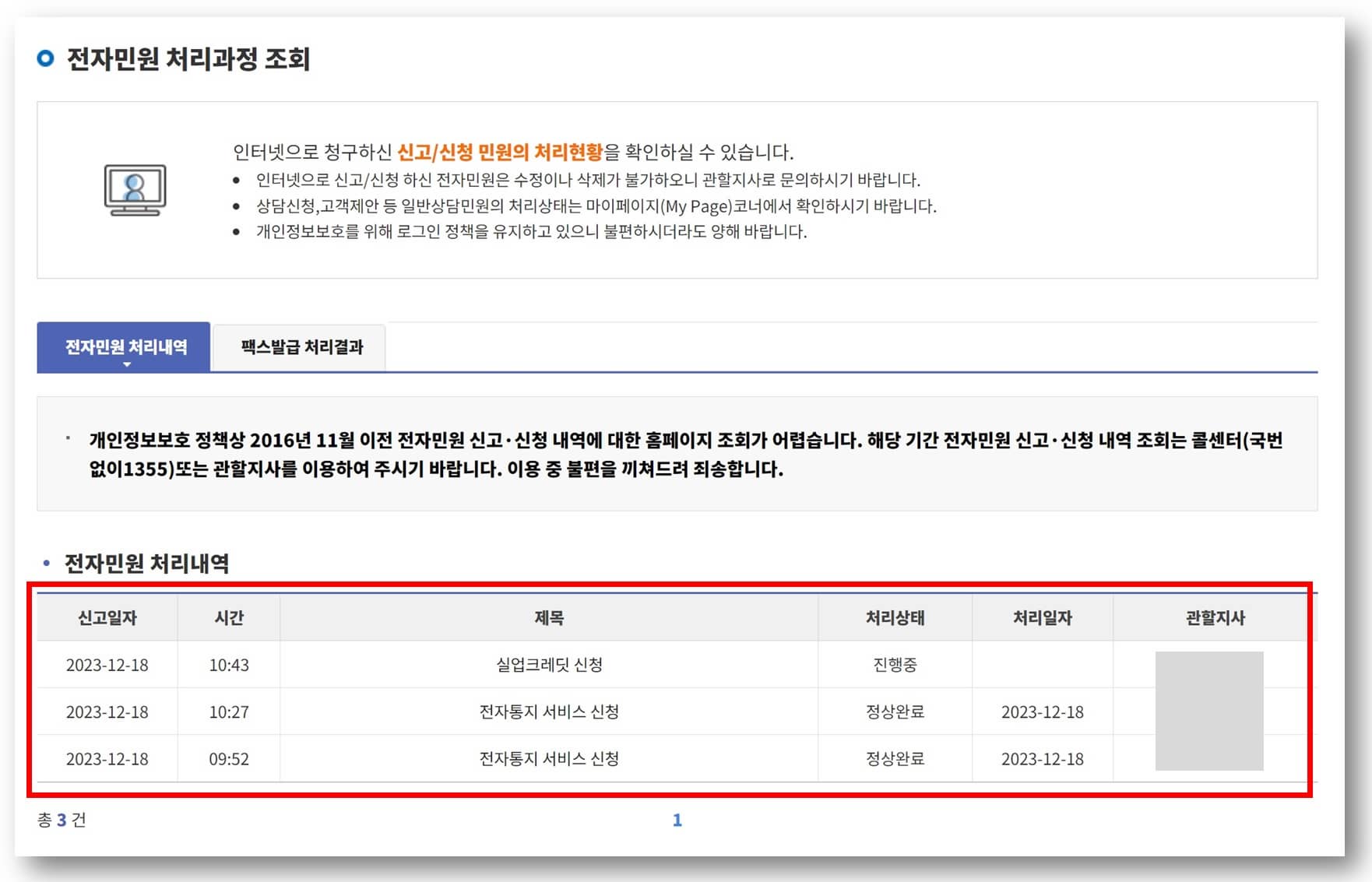Click the 진행중 status of 실업크레딧 신청
The height and width of the screenshot is (882, 1372).
click(x=895, y=665)
